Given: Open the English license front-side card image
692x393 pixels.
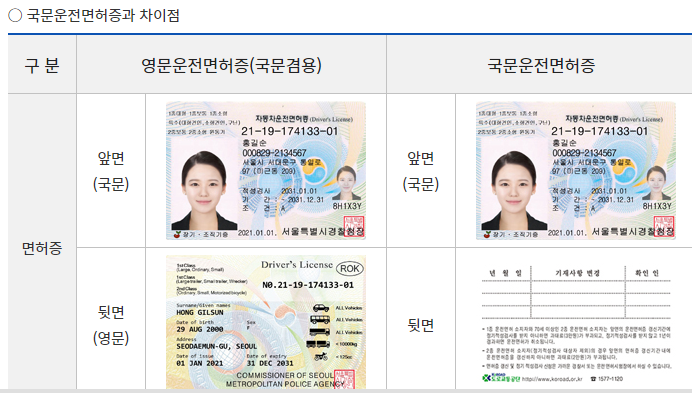Looking at the screenshot, I should (266, 170).
